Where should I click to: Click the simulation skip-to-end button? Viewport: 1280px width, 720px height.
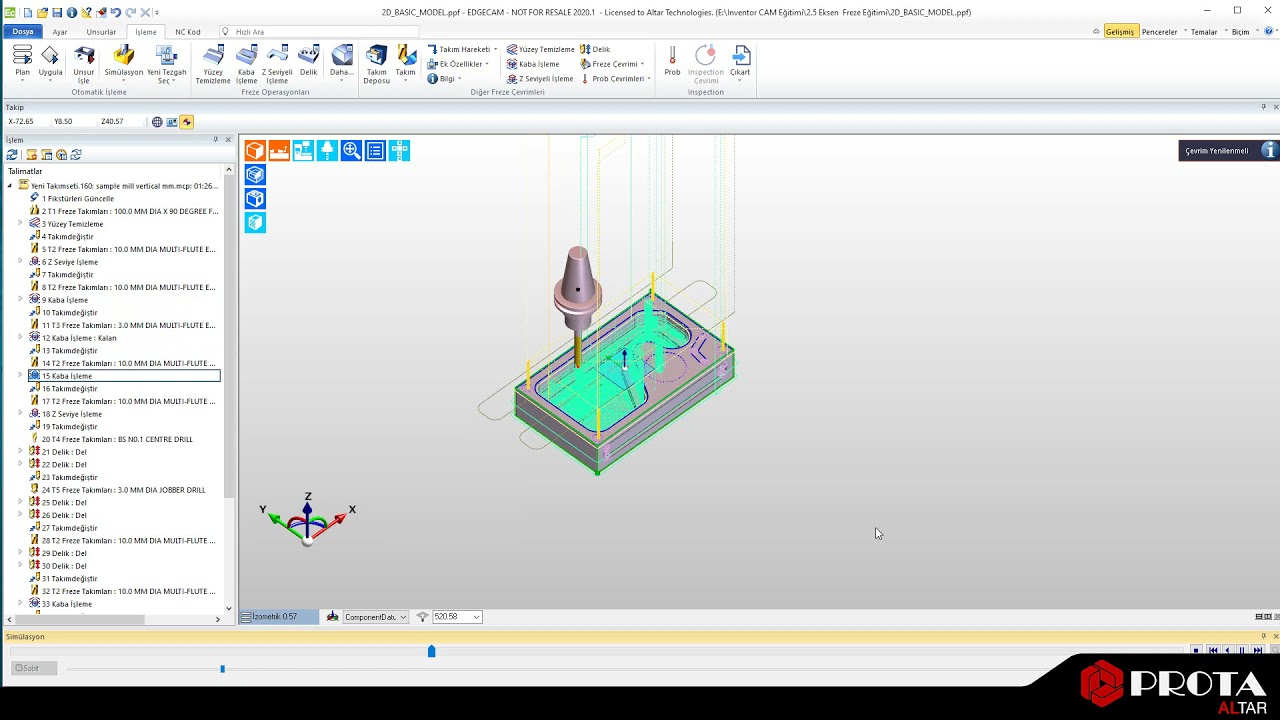coord(1258,650)
